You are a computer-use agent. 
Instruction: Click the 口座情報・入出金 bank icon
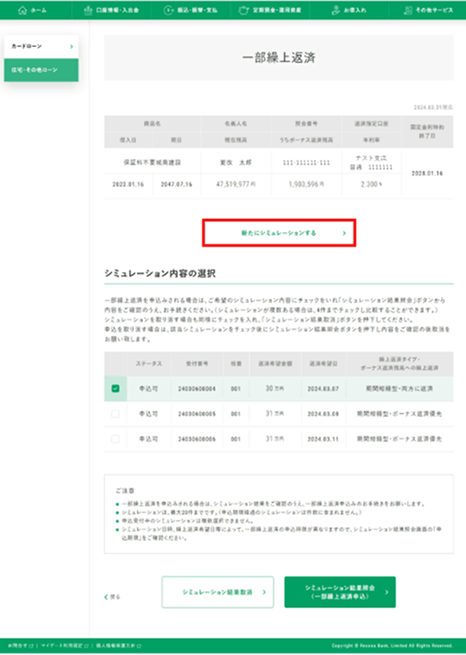click(88, 10)
